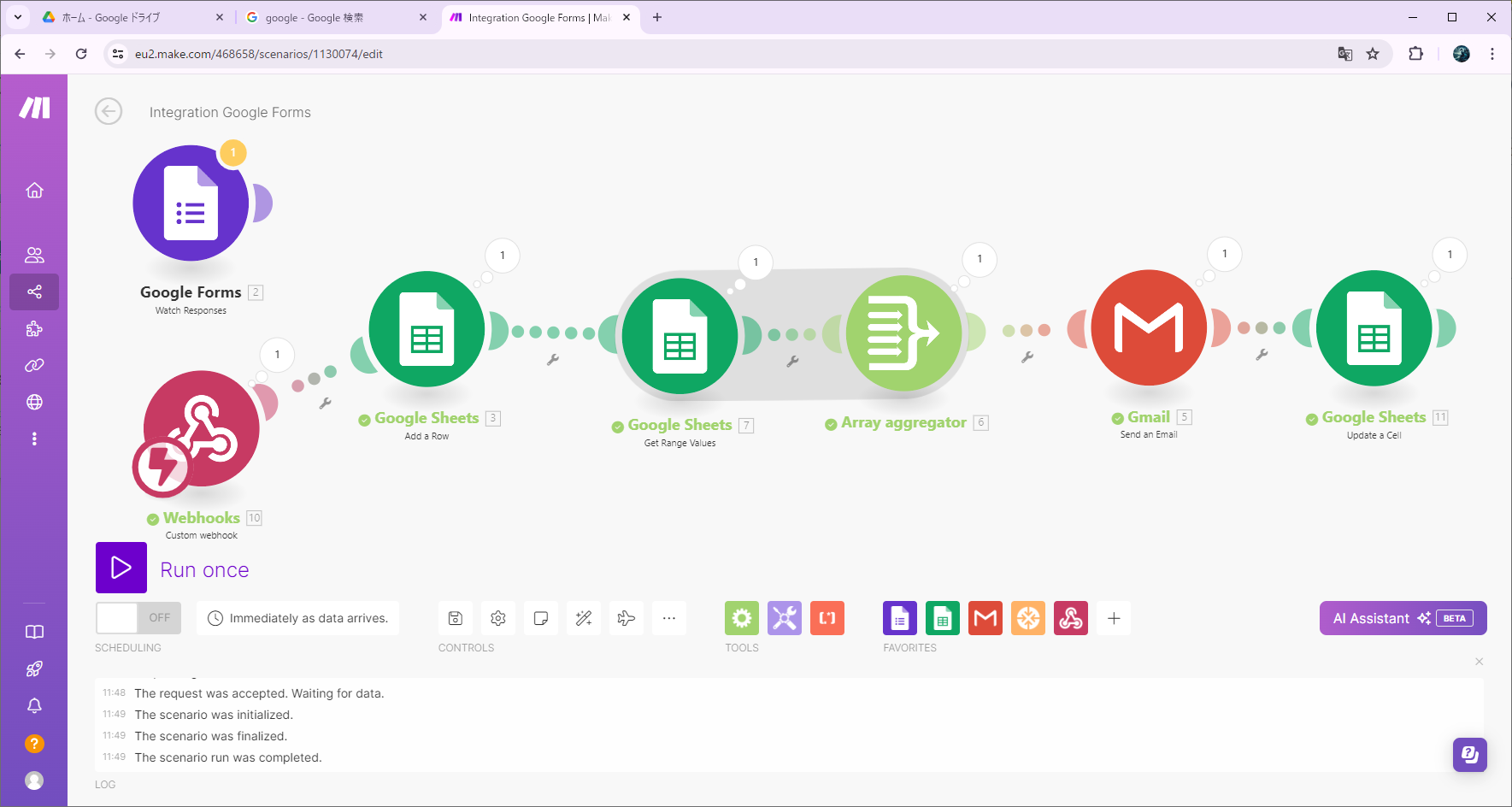Viewport: 1512px width, 807px height.
Task: Click the orange badge on Google Forms module
Action: [x=233, y=153]
